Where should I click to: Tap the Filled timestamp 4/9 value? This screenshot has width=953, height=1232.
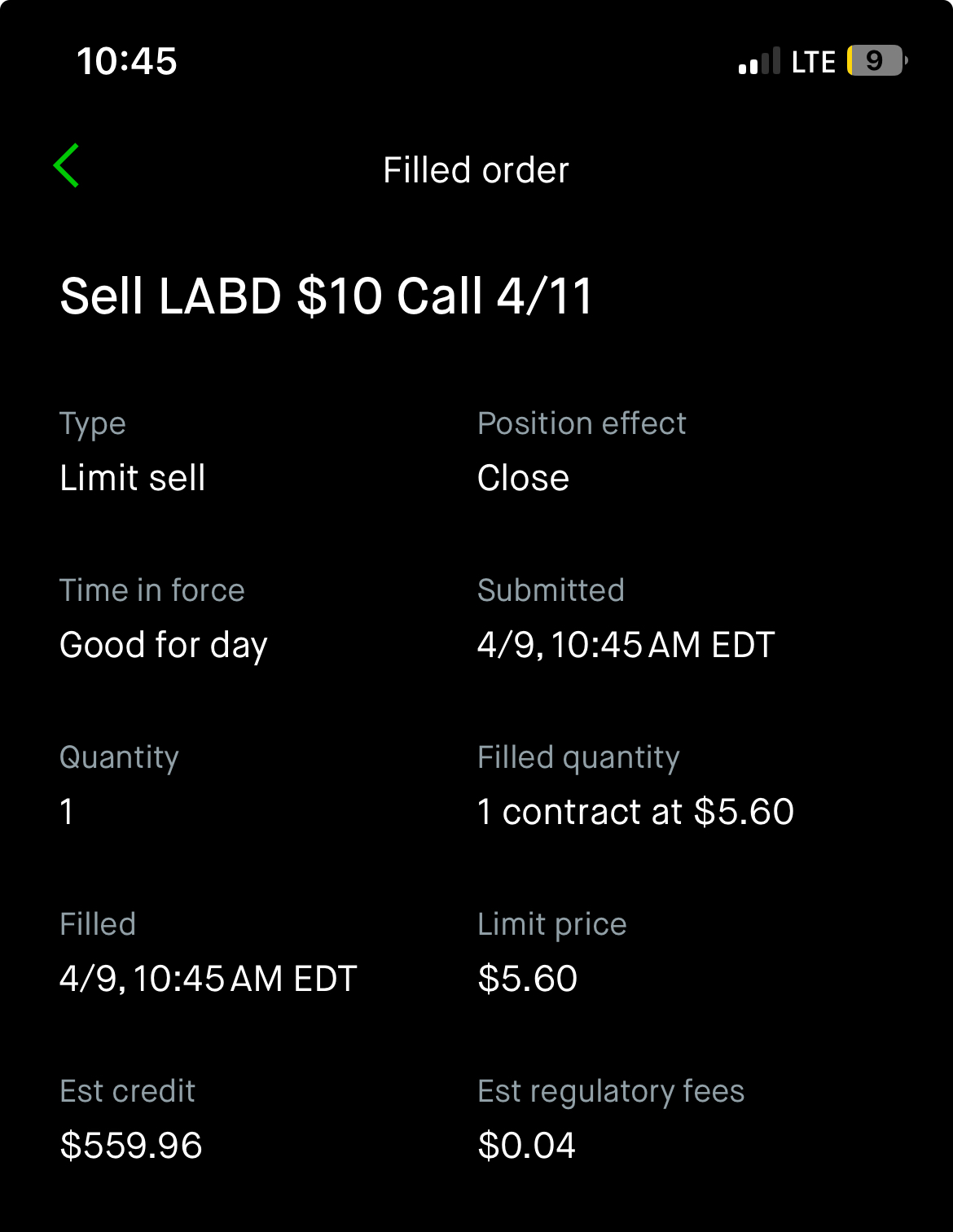[209, 979]
